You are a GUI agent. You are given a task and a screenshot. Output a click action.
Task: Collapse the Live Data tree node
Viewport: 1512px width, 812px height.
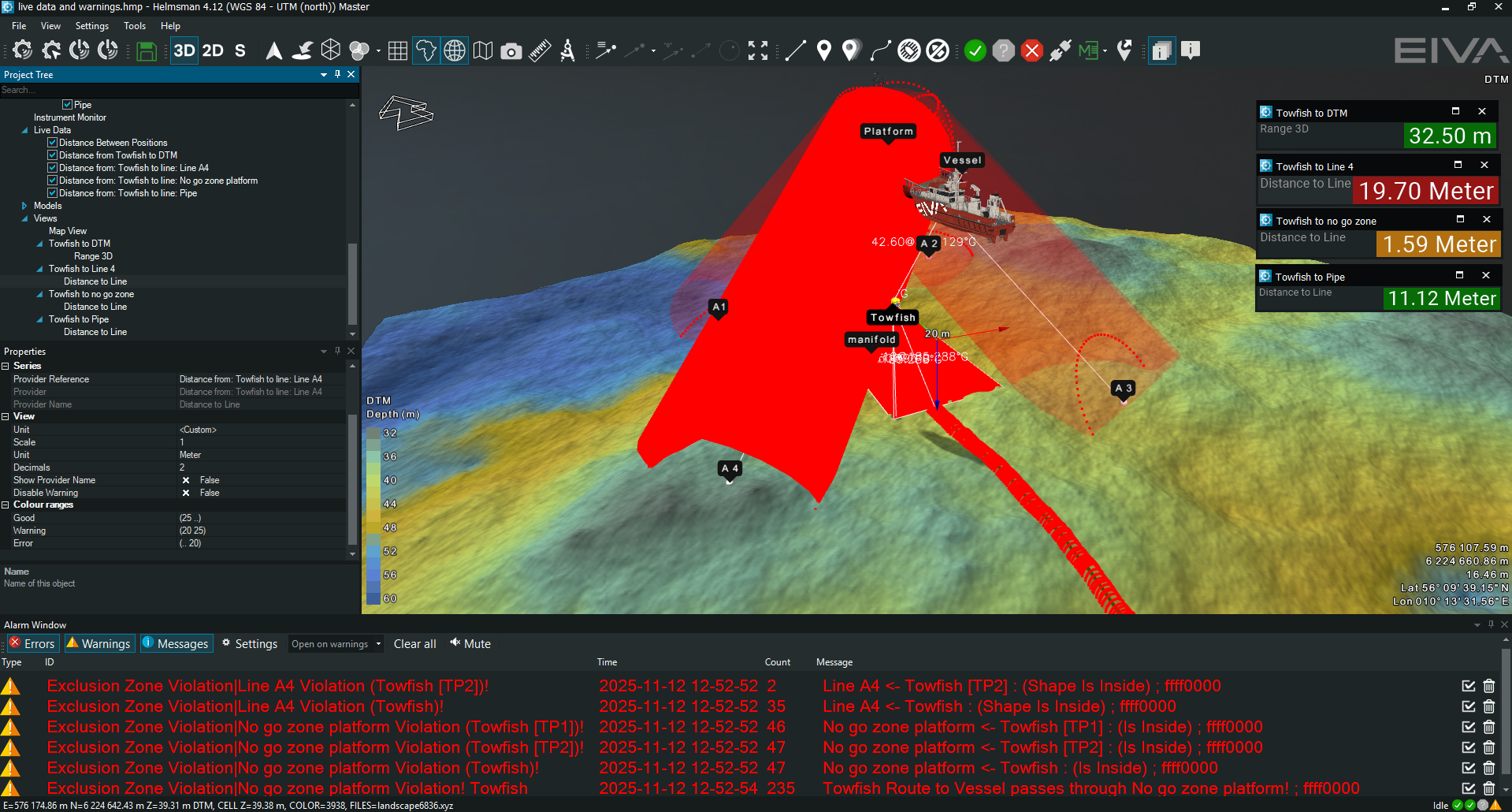[24, 130]
